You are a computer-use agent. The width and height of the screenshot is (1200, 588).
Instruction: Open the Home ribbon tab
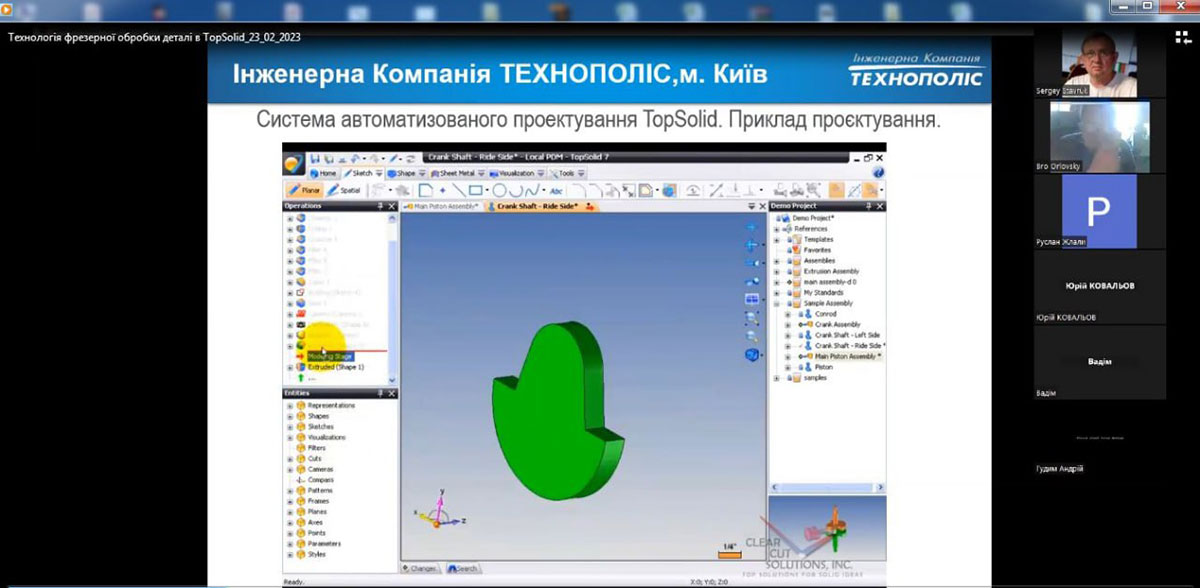point(323,173)
